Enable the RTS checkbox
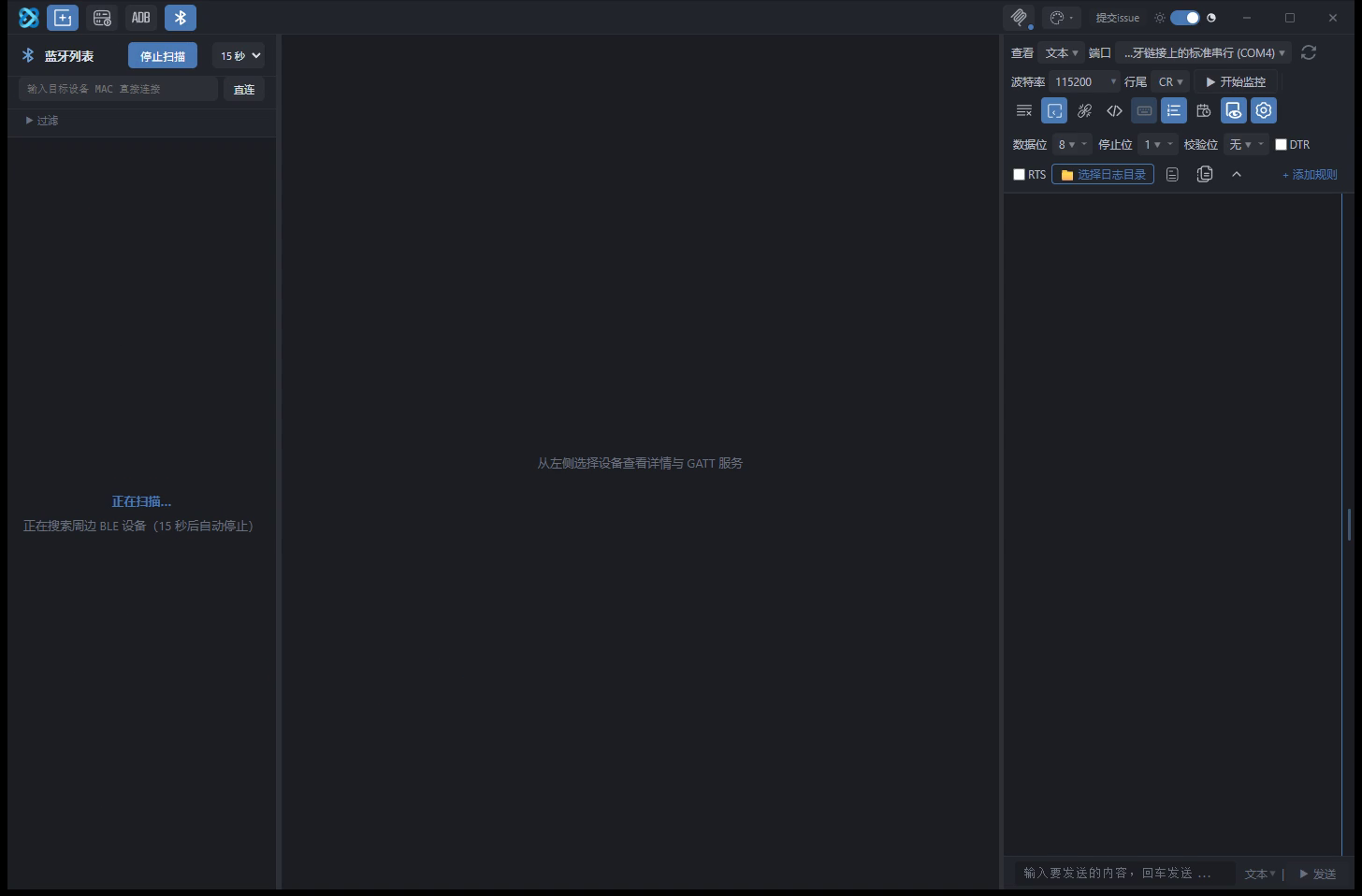This screenshot has height=896, width=1362. click(x=1019, y=175)
